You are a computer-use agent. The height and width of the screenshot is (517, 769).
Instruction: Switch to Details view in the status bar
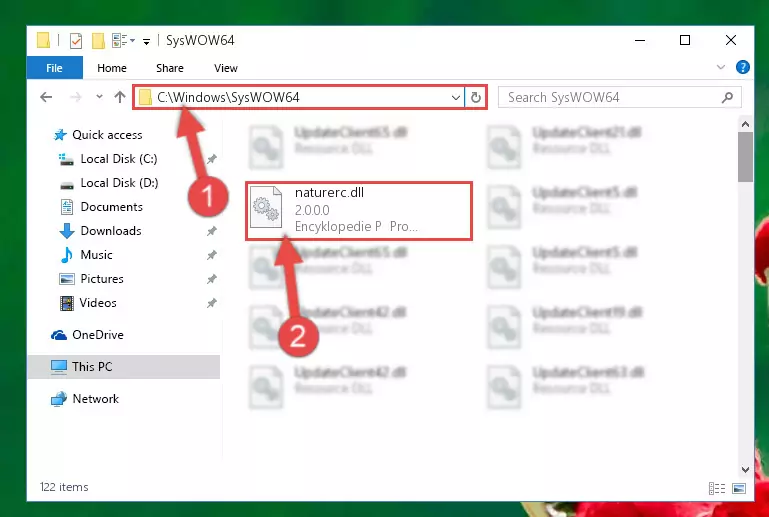(x=717, y=488)
